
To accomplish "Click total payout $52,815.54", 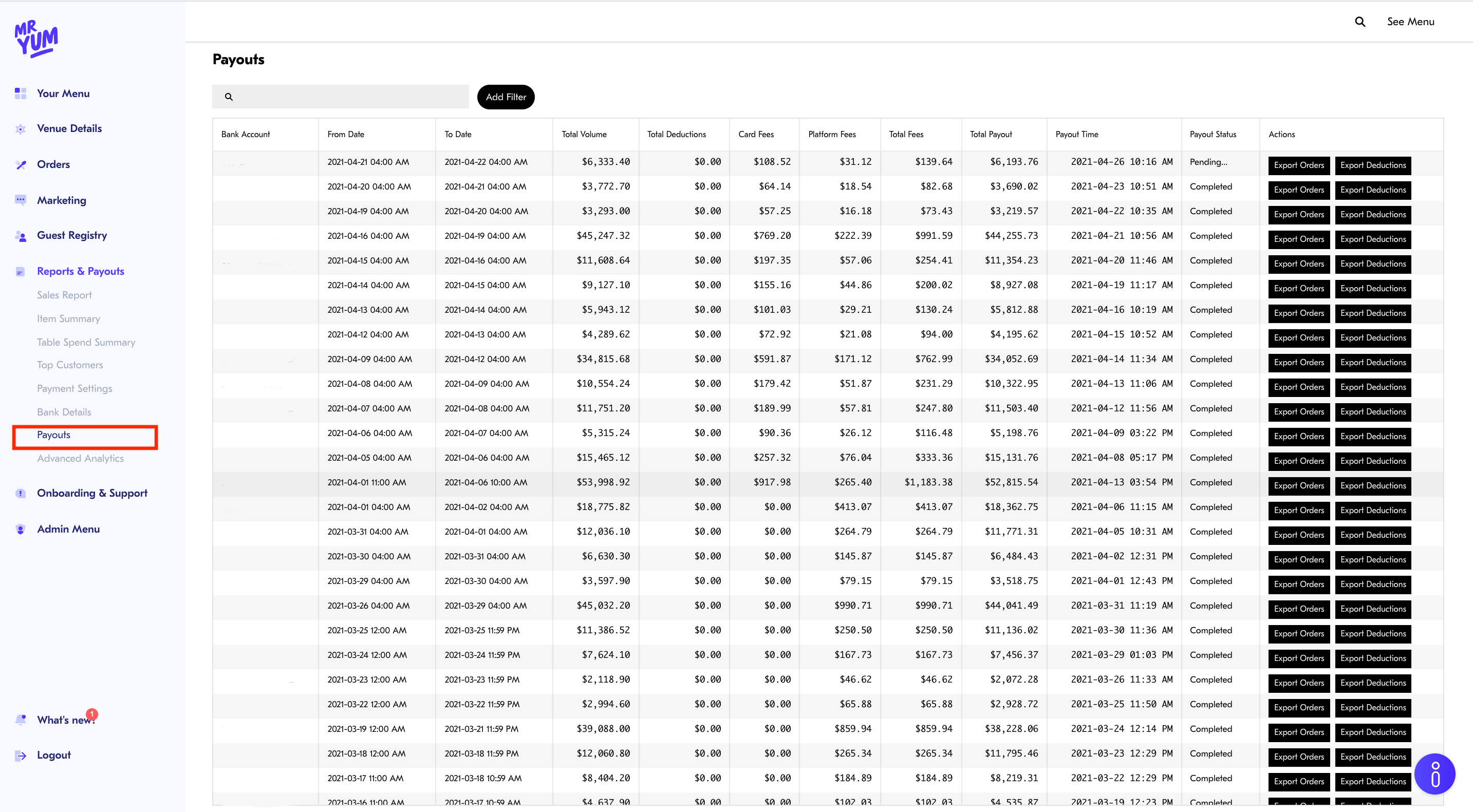I will pos(1011,482).
